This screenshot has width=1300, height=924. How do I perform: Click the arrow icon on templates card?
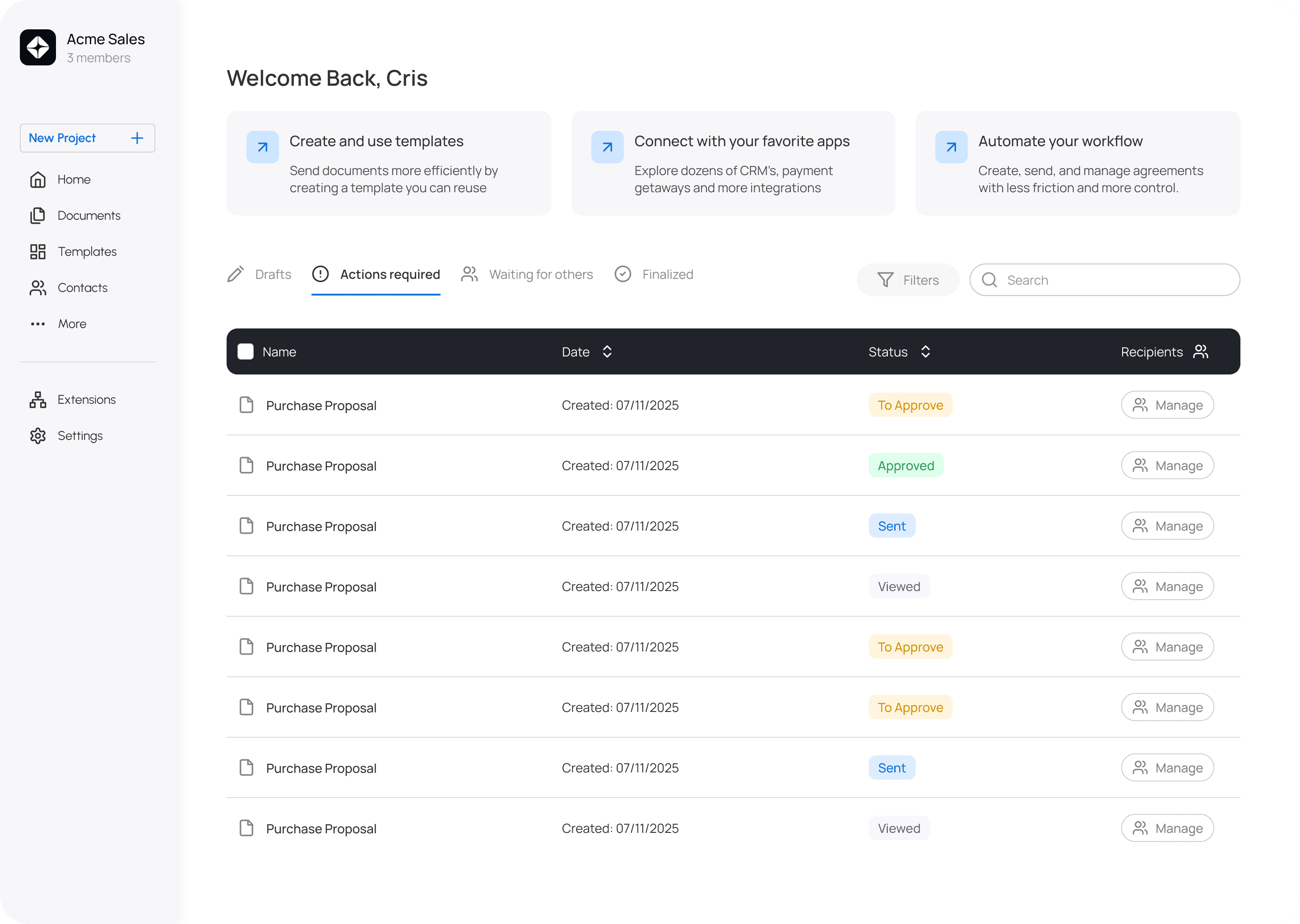tap(262, 148)
